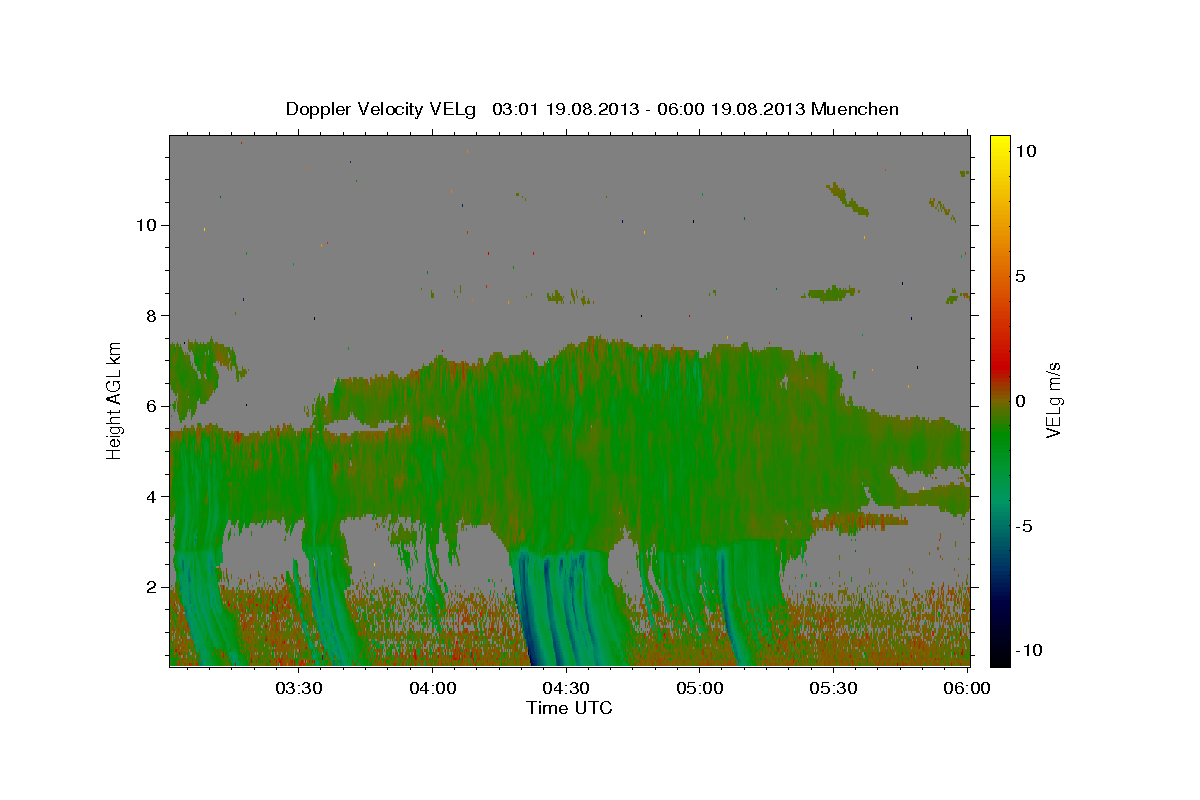Image resolution: width=1200 pixels, height=800 pixels.
Task: Click the colorbar value 5 label
Action: pos(1020,276)
